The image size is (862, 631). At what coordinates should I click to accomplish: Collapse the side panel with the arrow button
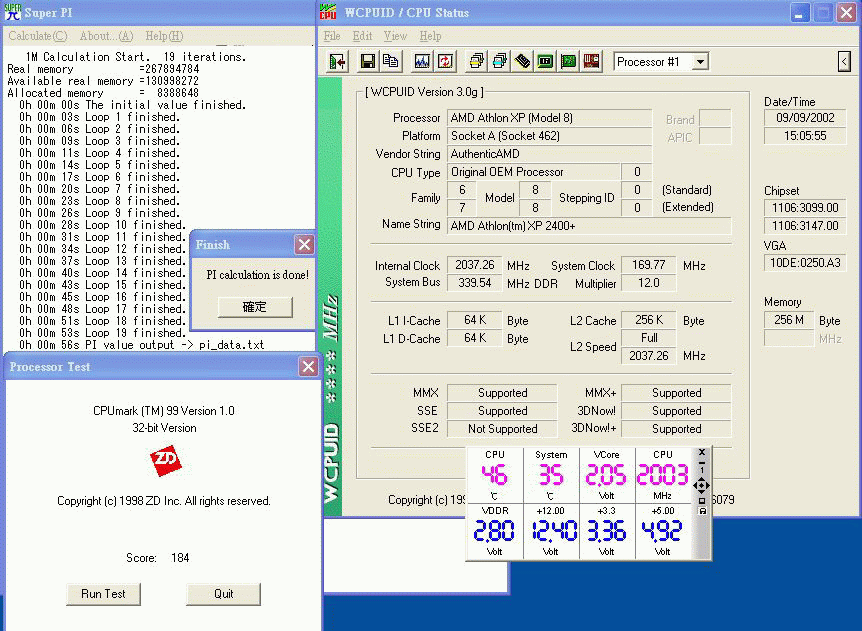[844, 62]
